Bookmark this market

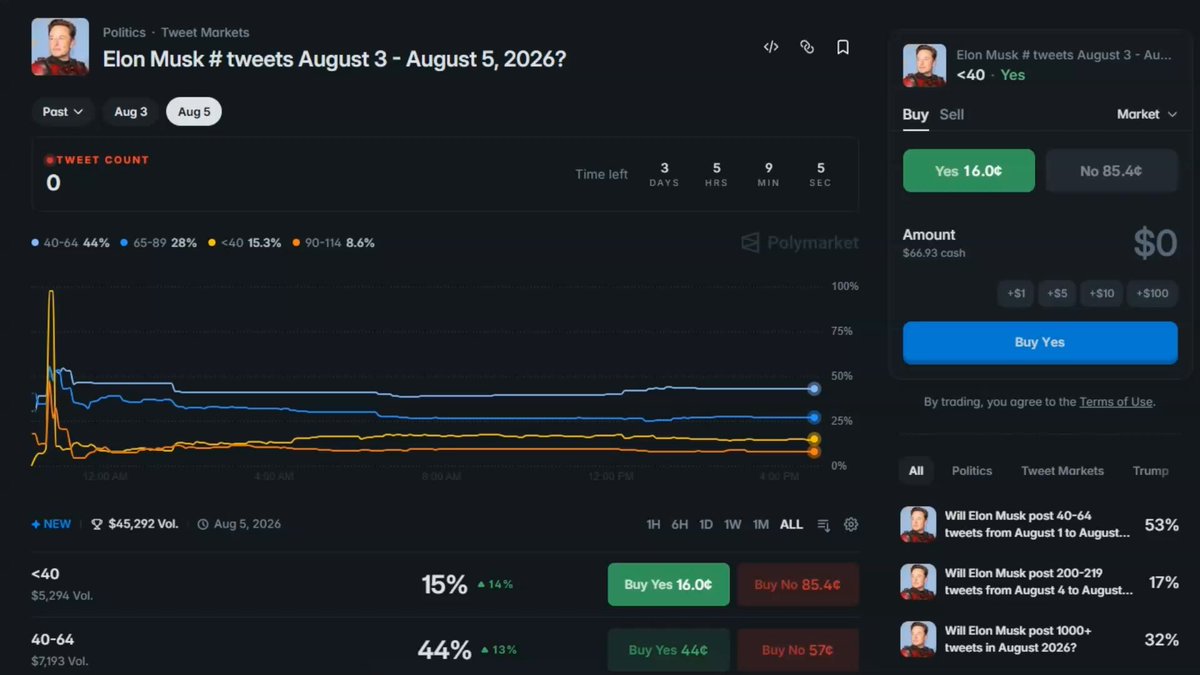843,47
